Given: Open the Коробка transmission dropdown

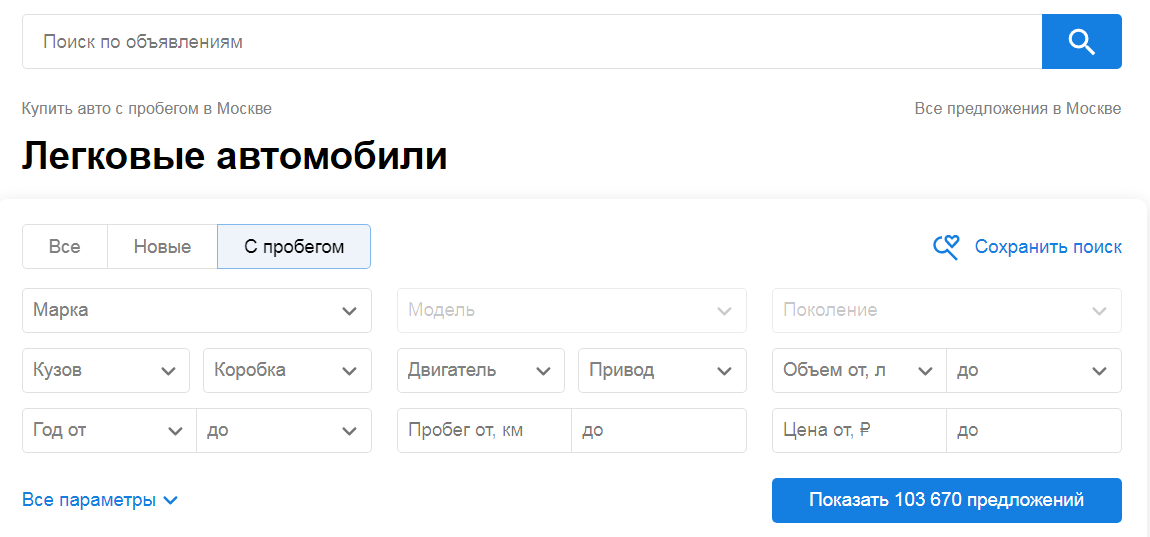Looking at the screenshot, I should [x=287, y=370].
